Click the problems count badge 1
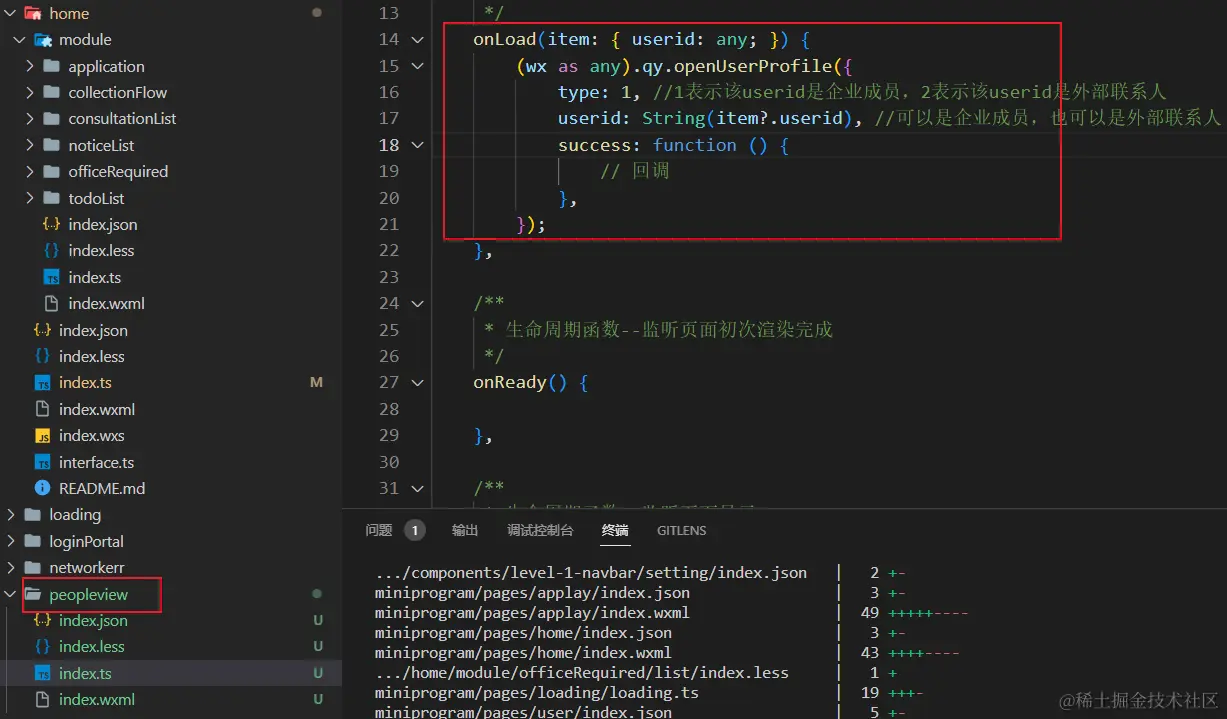This screenshot has height=719, width=1227. pos(414,531)
